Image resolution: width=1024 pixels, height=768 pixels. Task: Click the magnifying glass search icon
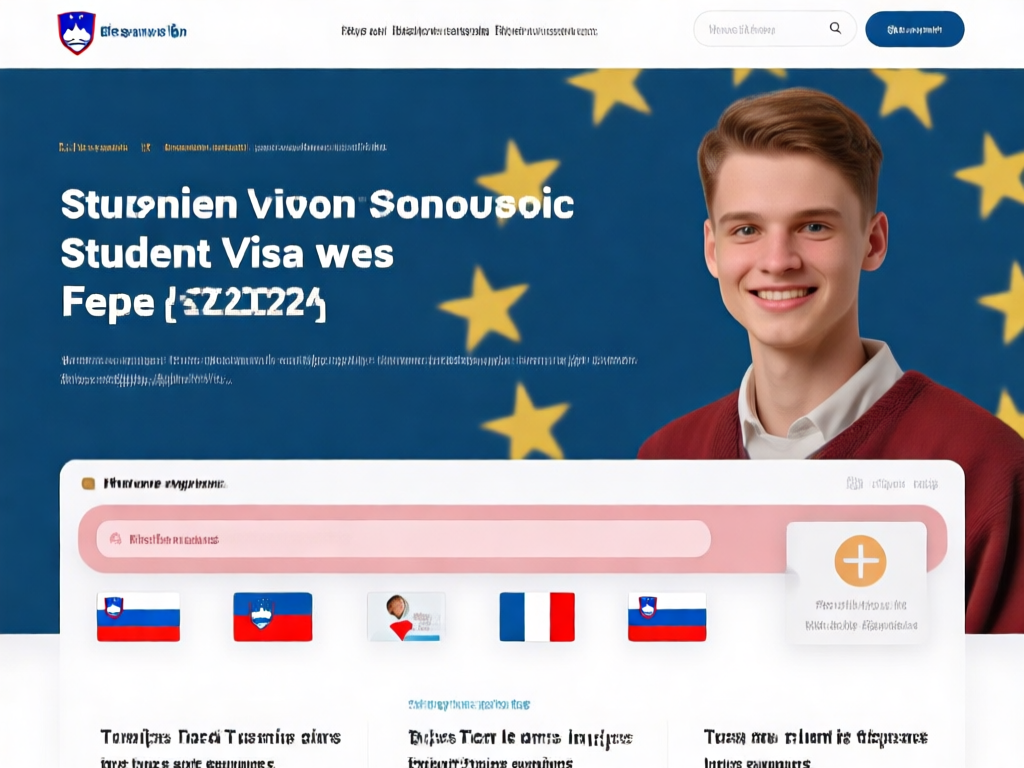click(x=835, y=28)
